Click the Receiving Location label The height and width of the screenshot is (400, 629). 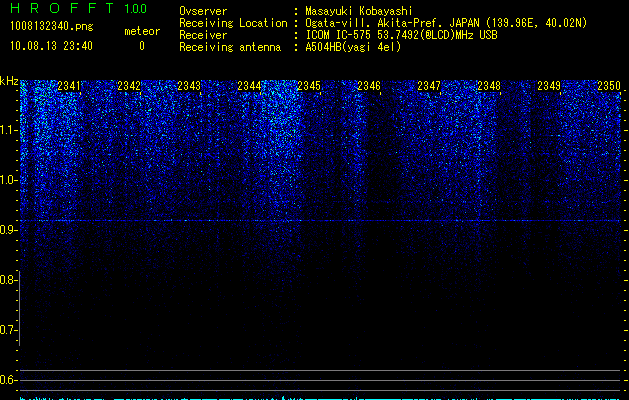pyautogui.click(x=233, y=23)
